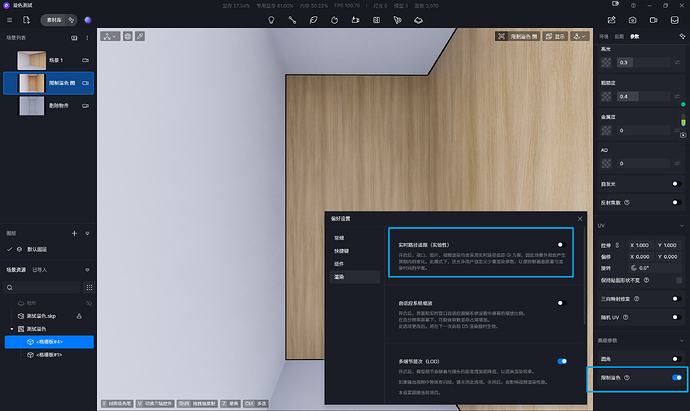This screenshot has width=690, height=411.
Task: Click the split-view toolbar icon
Action: pos(376,20)
